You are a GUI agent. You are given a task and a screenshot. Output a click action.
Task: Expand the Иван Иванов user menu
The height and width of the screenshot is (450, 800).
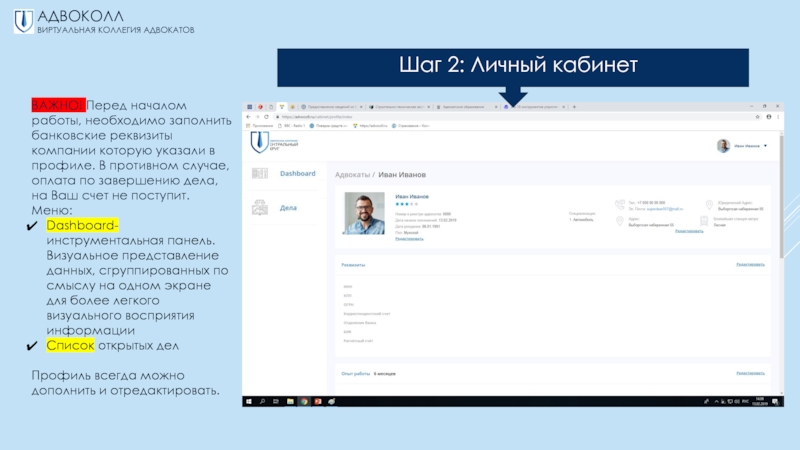coord(766,146)
